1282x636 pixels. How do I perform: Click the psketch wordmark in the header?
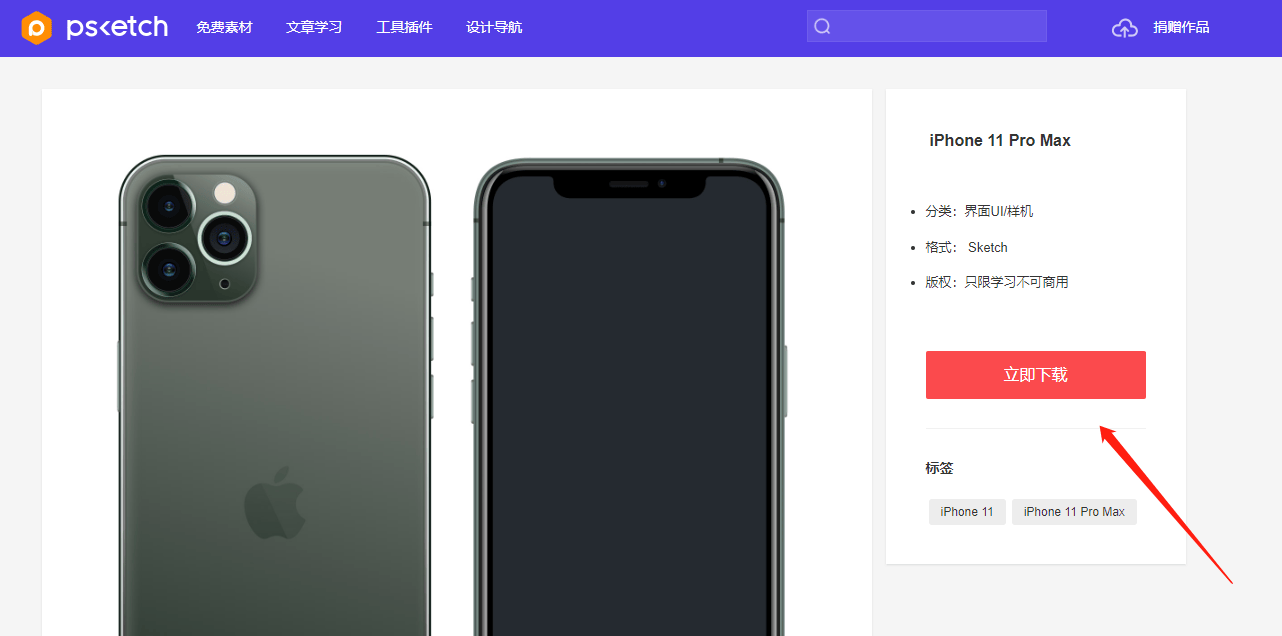[x=117, y=27]
